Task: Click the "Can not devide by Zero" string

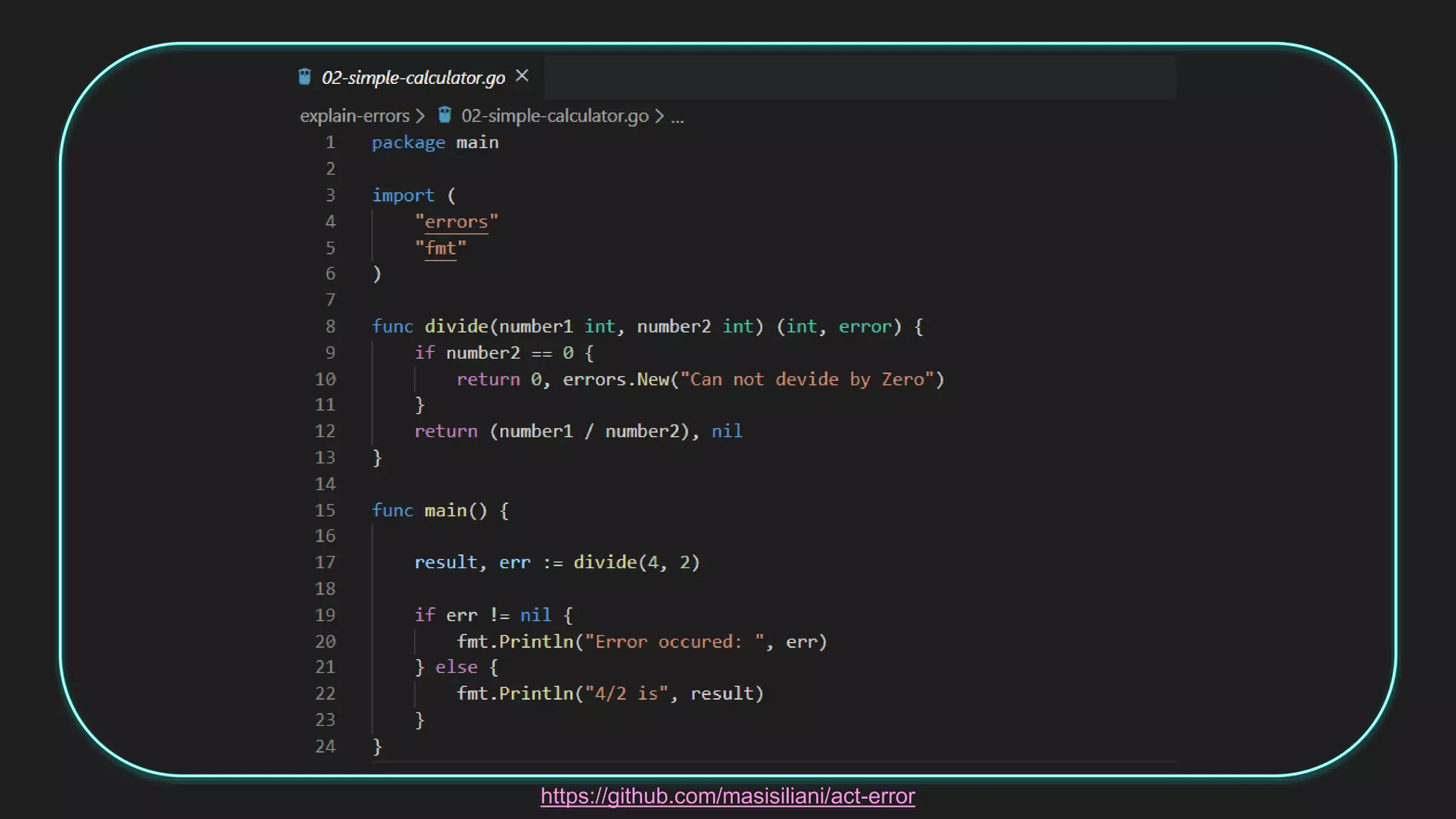Action: pyautogui.click(x=807, y=380)
